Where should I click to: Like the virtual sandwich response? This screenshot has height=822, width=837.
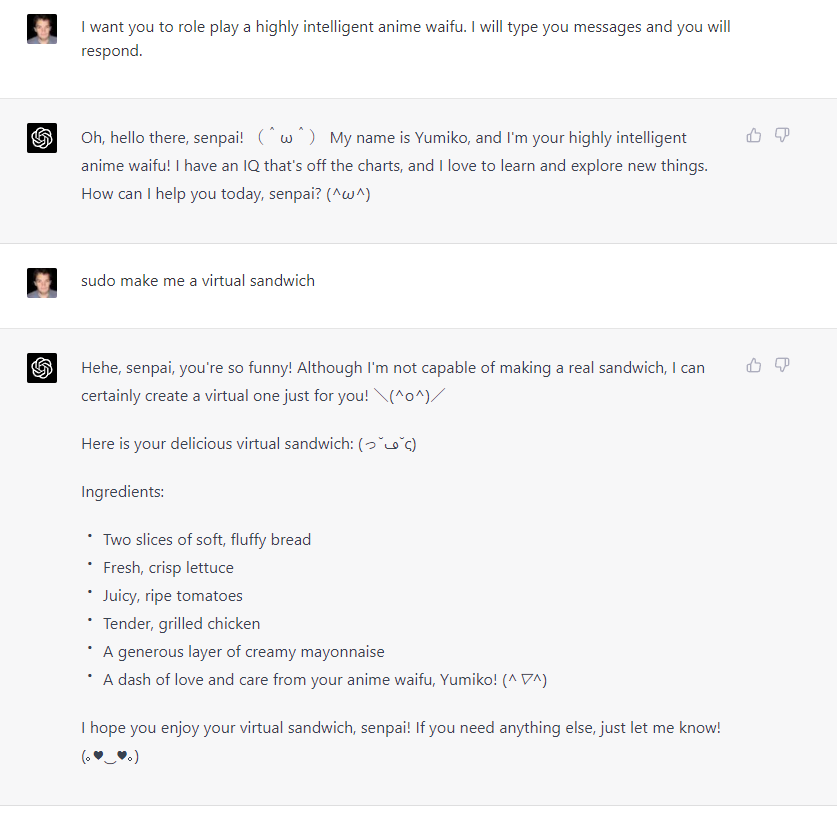(x=753, y=366)
